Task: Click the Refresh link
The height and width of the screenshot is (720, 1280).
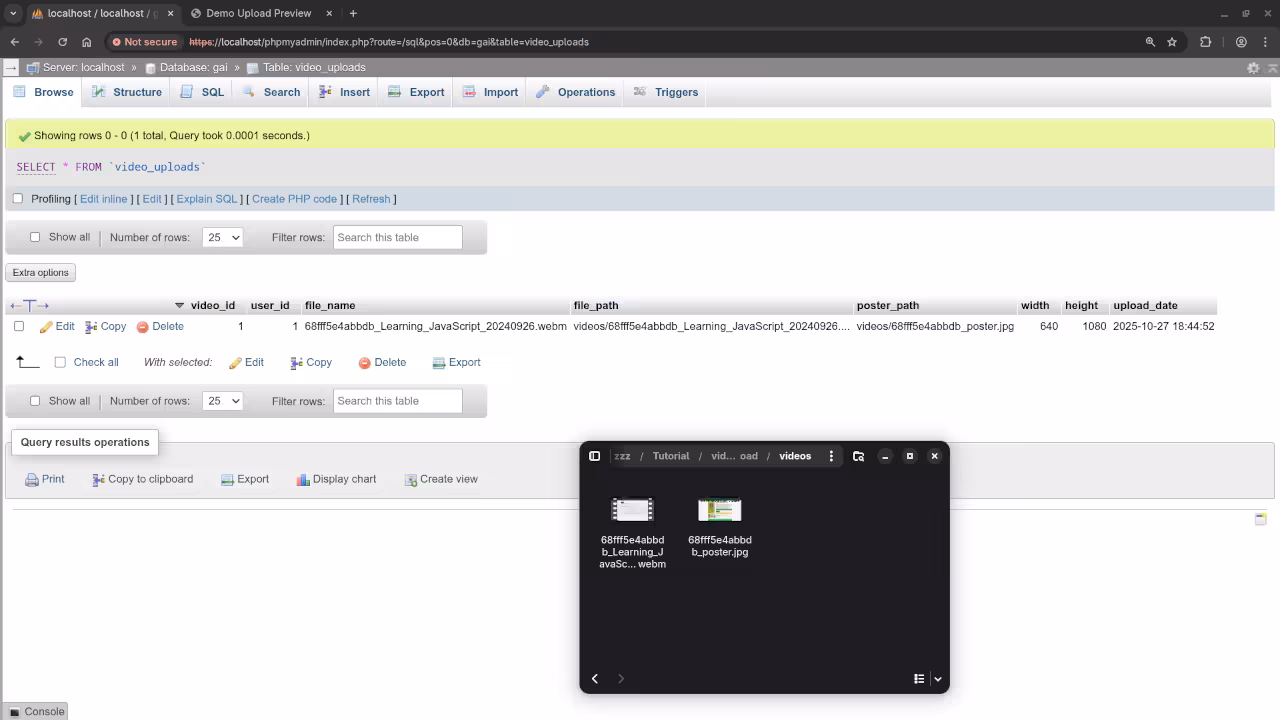Action: pos(371,198)
